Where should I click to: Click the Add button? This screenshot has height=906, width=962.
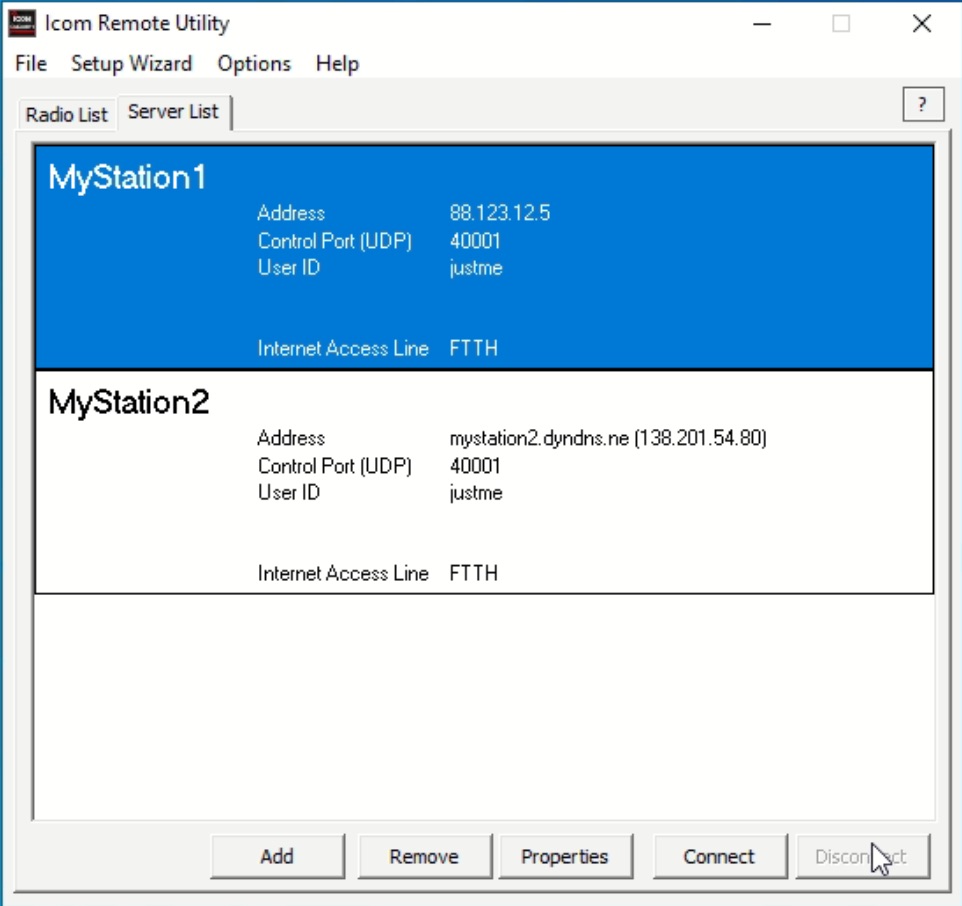pos(277,856)
